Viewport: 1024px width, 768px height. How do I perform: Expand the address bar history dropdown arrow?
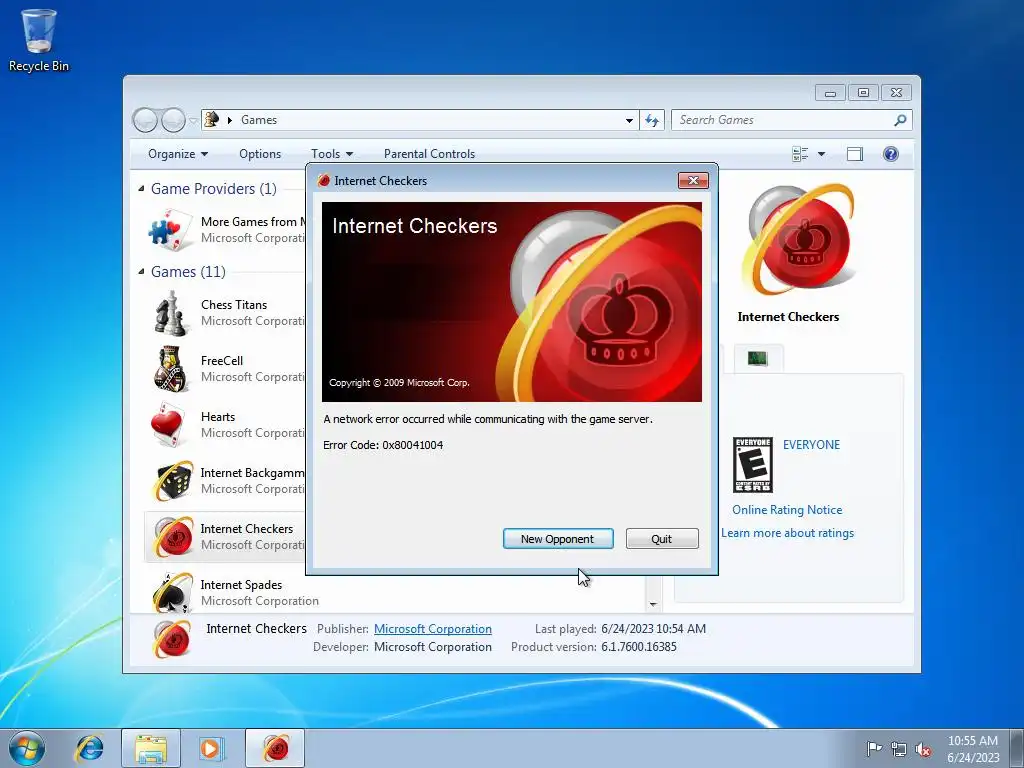coord(629,120)
